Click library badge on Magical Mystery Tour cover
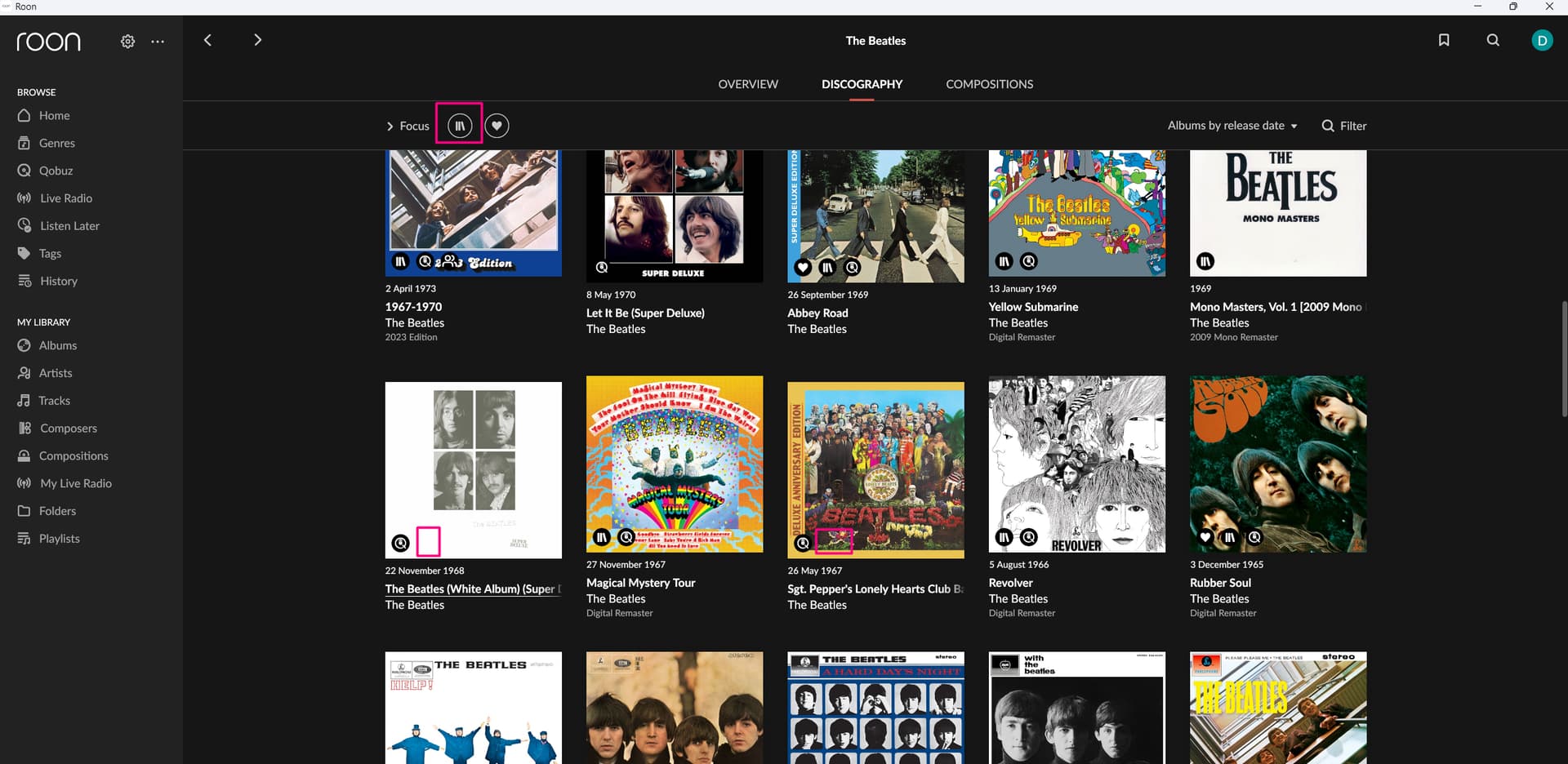The width and height of the screenshot is (1568, 764). [x=602, y=537]
